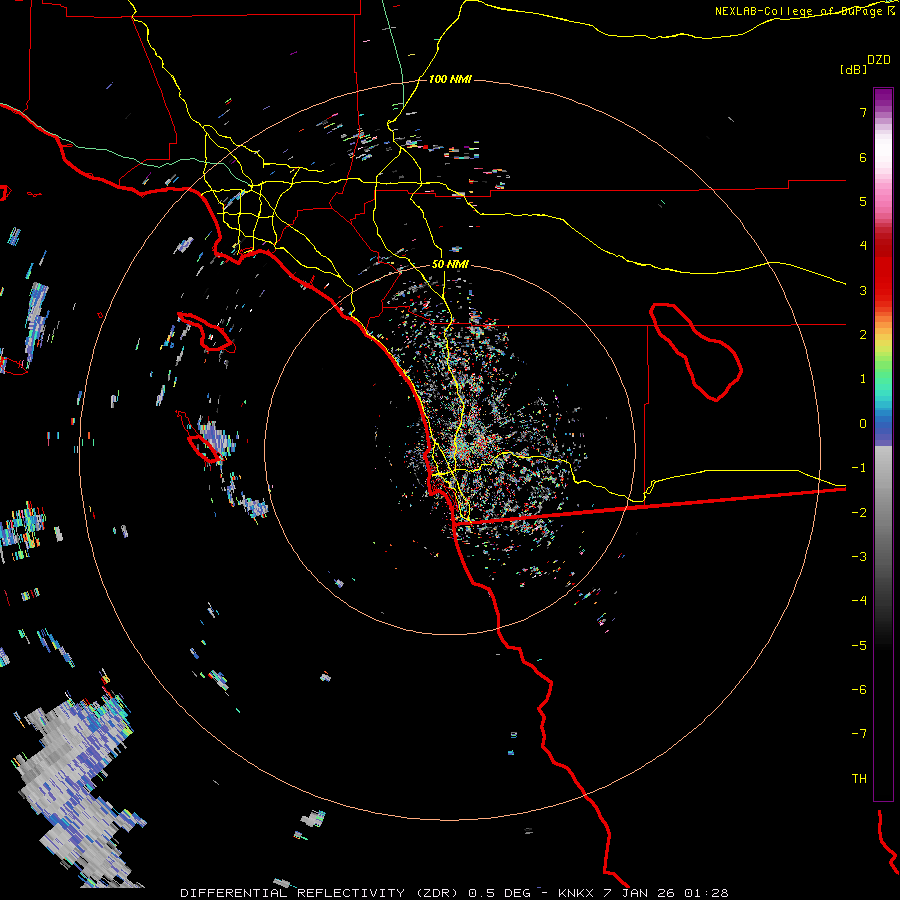Click the 5 dB tick label on the scale
The width and height of the screenshot is (900, 900).
point(863,201)
